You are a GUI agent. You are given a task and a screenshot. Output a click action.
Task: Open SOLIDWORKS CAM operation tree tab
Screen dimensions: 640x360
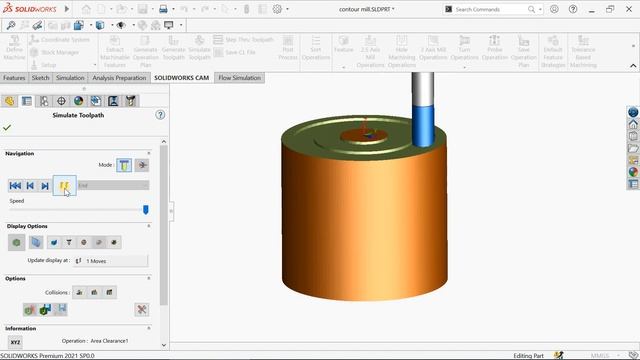pos(113,101)
